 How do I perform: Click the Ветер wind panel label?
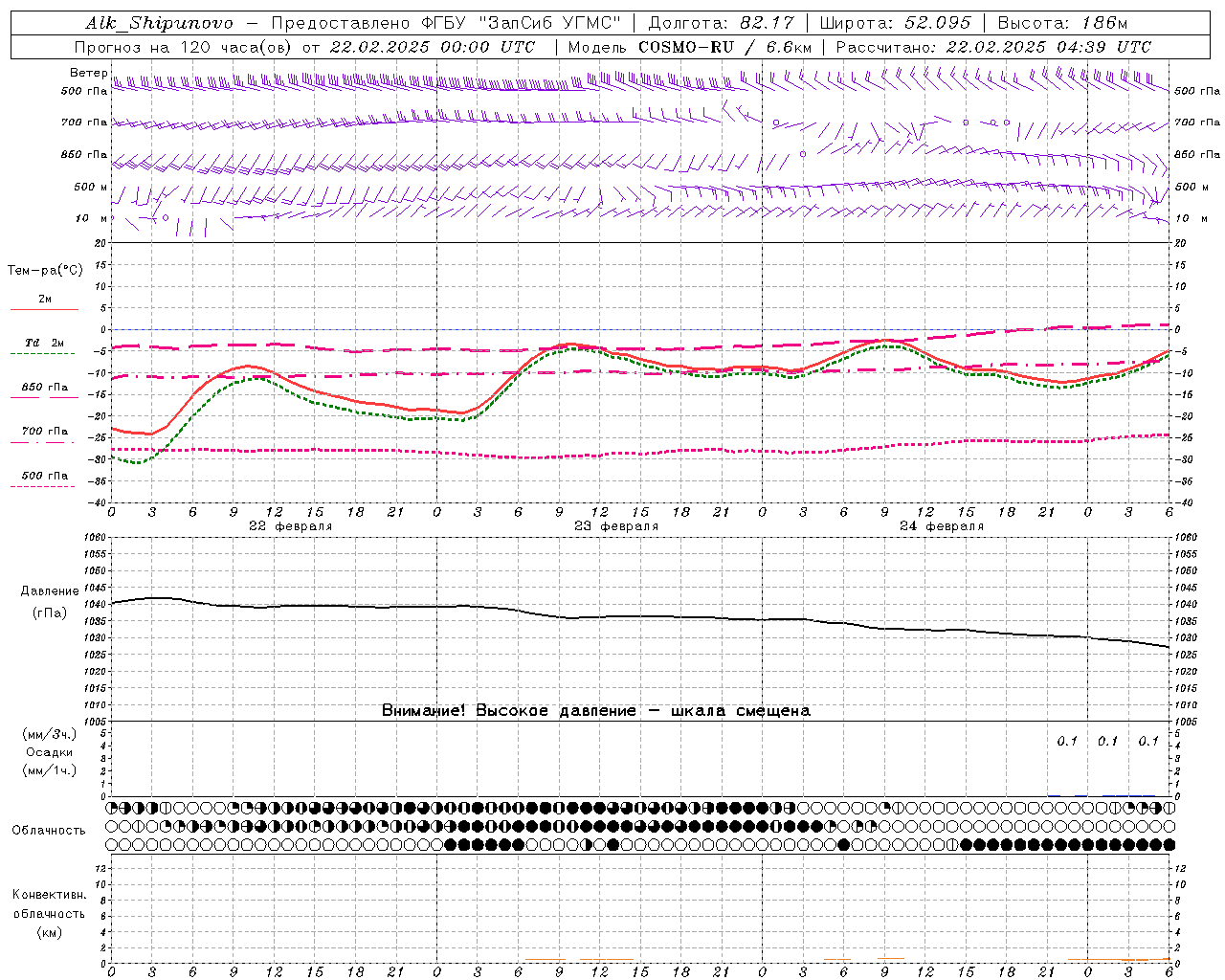tap(89, 73)
